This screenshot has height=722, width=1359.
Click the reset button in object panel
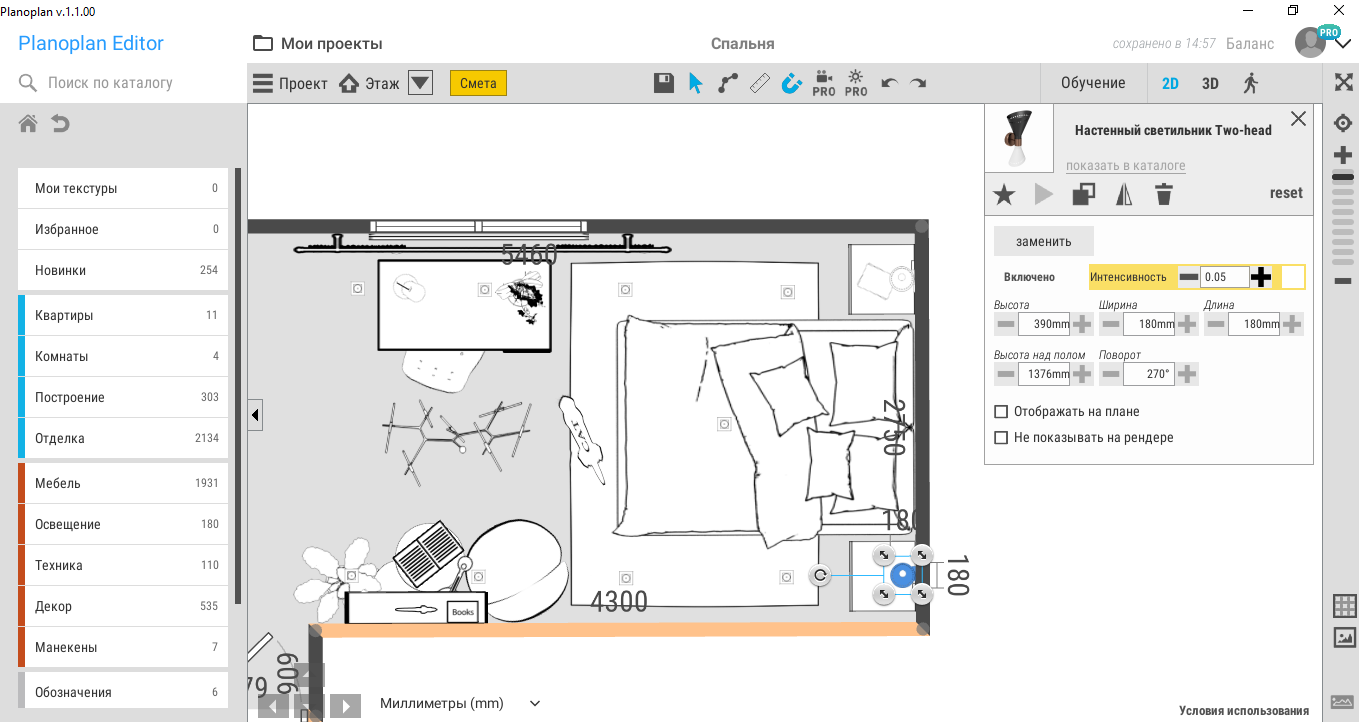(1286, 193)
